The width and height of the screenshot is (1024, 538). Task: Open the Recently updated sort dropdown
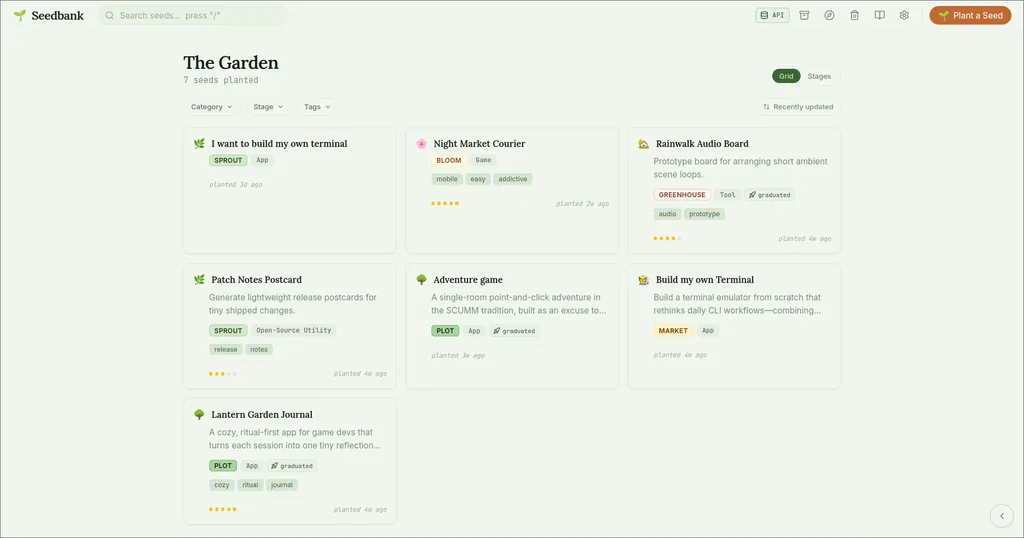798,106
